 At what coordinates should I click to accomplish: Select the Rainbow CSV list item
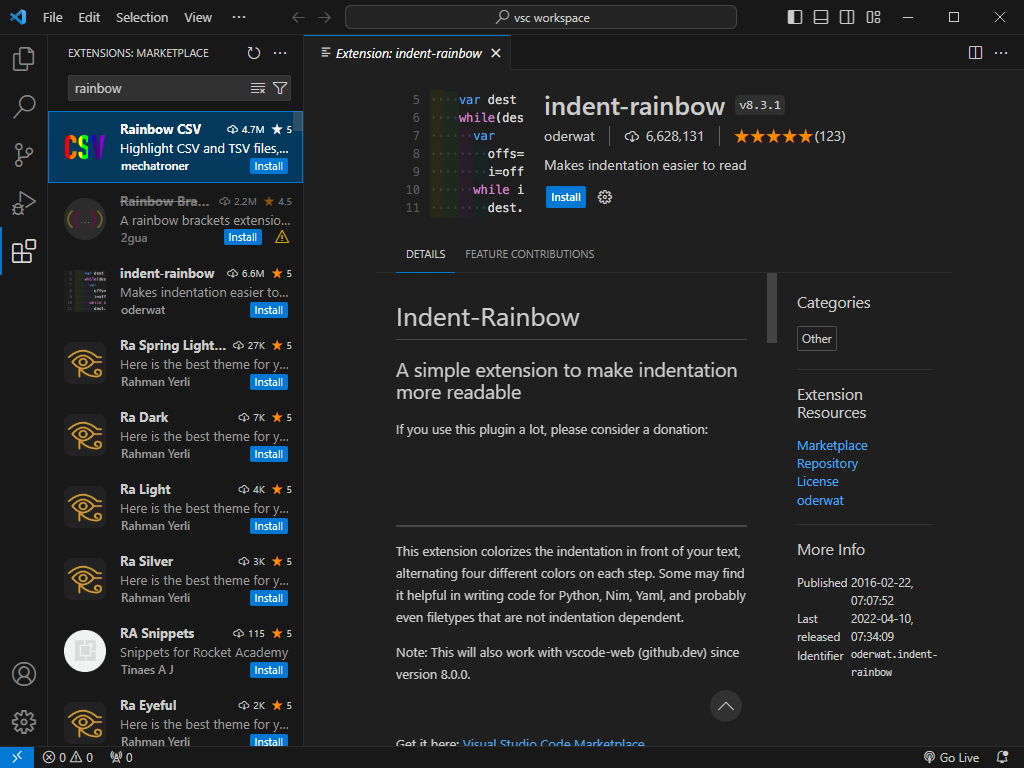coord(175,147)
